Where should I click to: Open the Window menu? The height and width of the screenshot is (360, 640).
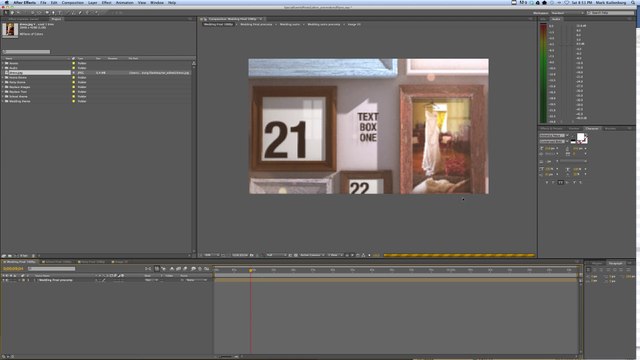[157, 2]
